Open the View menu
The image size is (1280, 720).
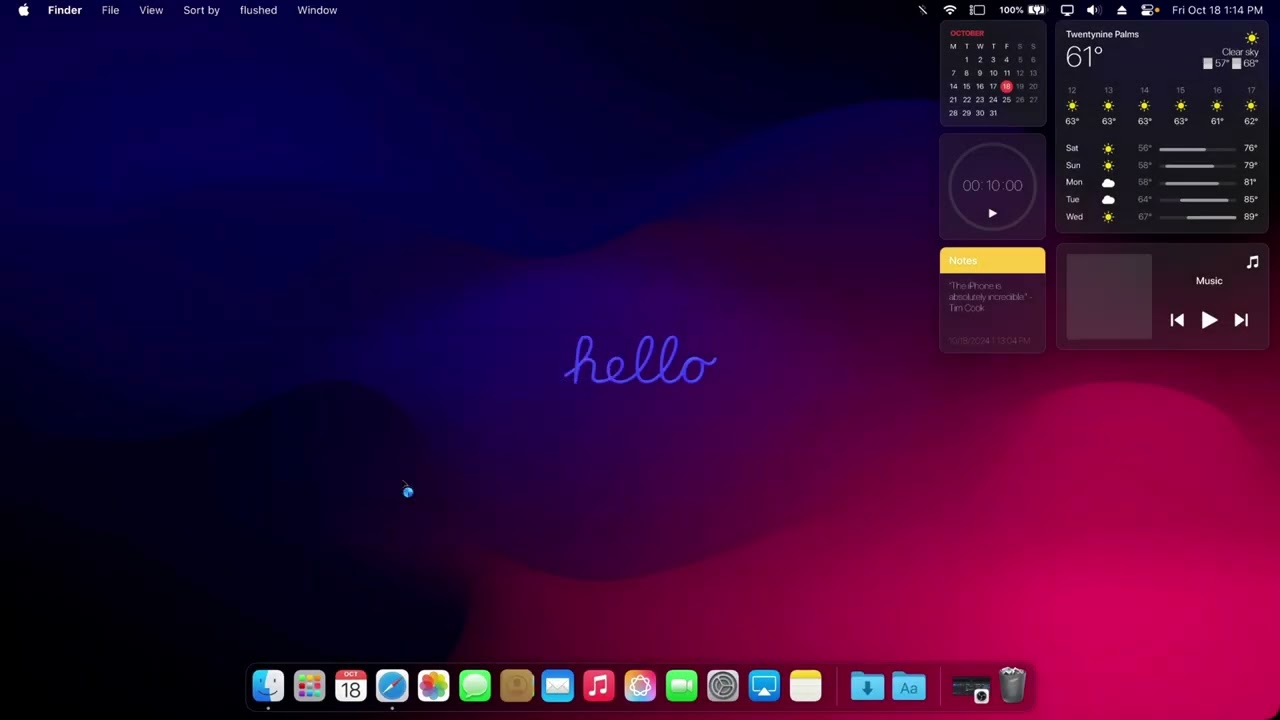coord(151,10)
